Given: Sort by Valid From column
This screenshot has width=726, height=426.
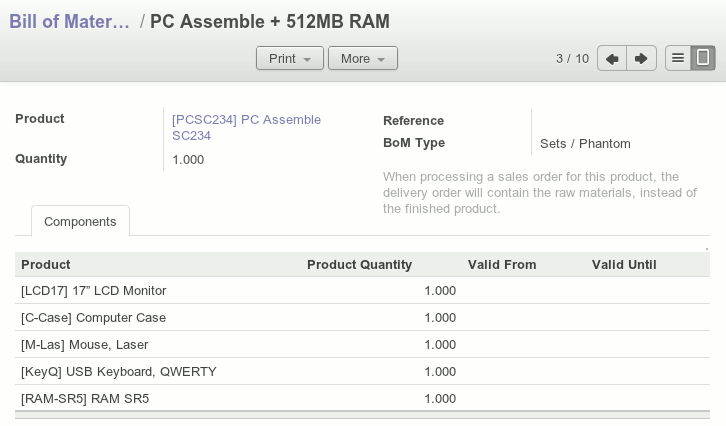Looking at the screenshot, I should pyautogui.click(x=502, y=265).
